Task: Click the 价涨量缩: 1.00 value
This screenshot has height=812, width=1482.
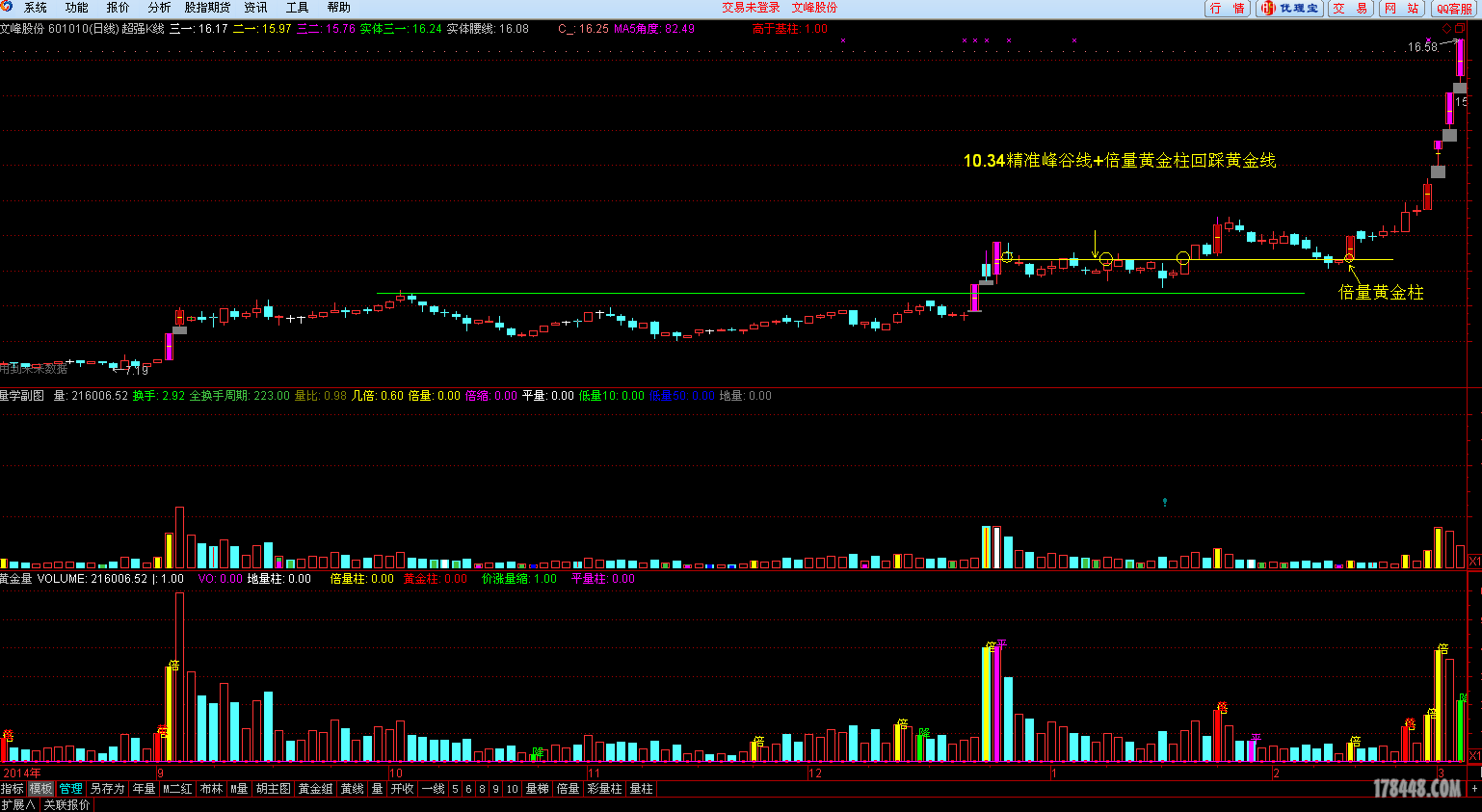Action: point(519,579)
